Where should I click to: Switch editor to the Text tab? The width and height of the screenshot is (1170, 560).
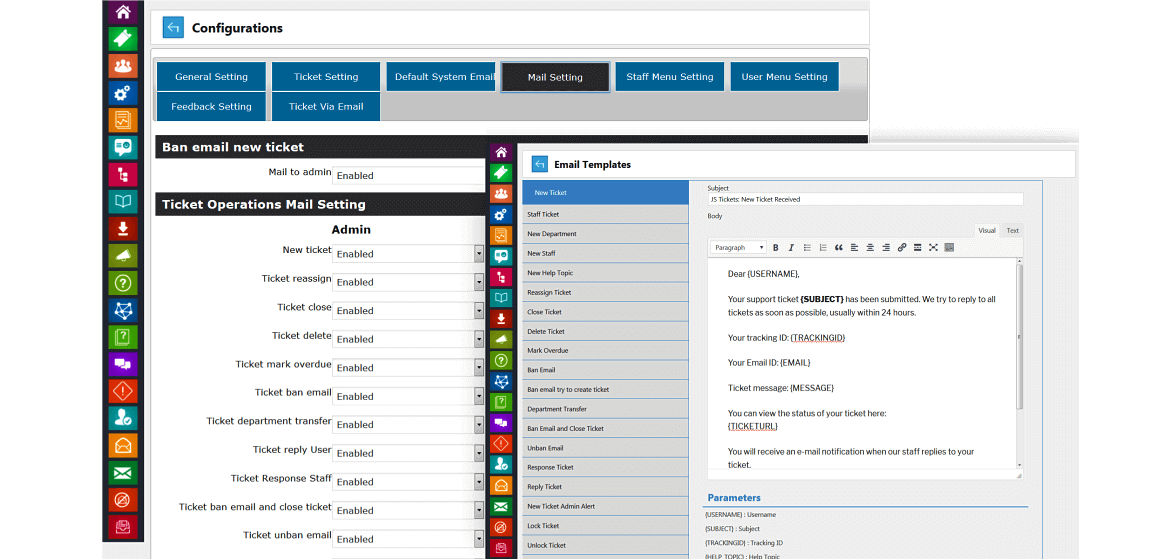tap(1013, 231)
